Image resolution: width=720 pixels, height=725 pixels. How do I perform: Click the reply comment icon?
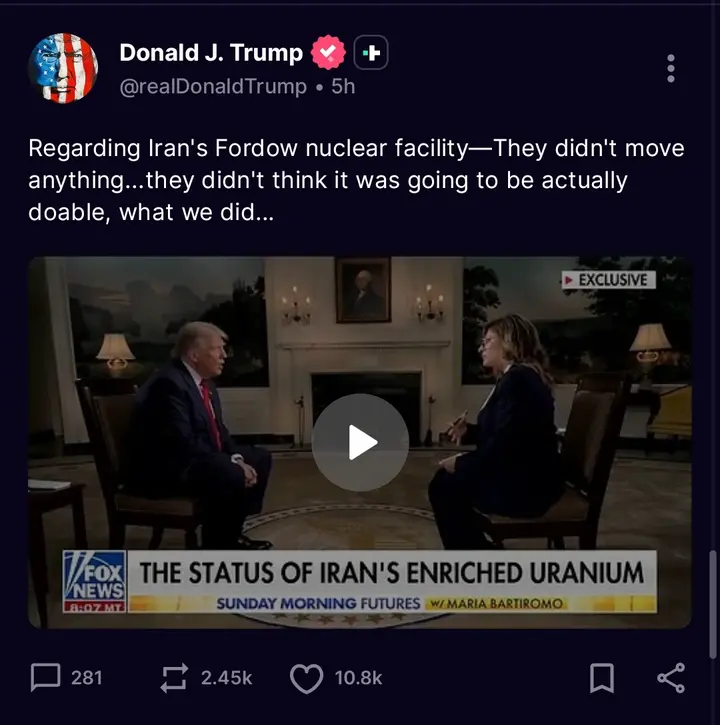[x=45, y=678]
